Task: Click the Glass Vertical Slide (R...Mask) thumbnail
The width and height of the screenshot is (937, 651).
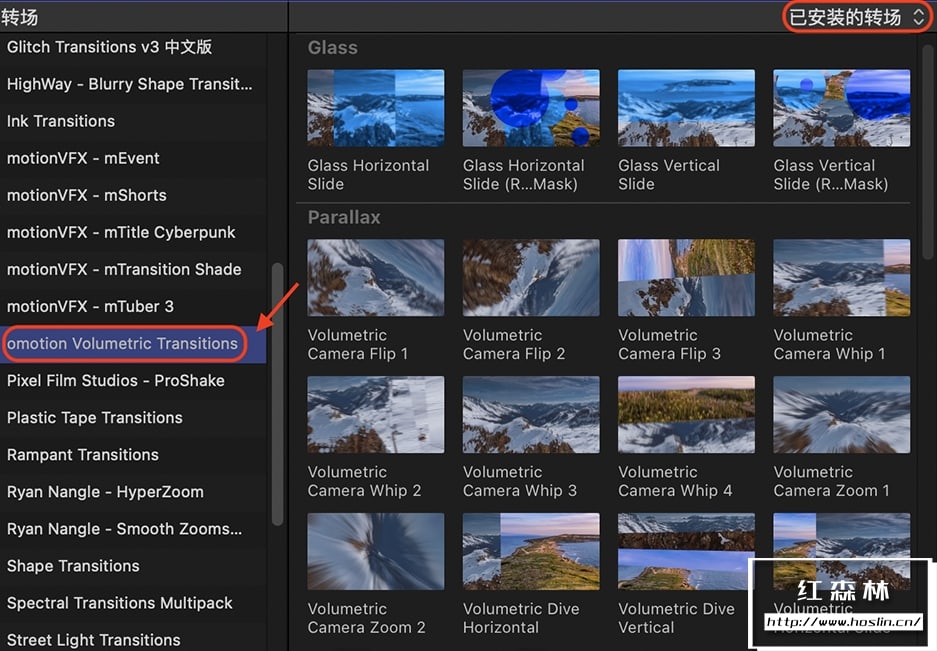Action: 842,108
